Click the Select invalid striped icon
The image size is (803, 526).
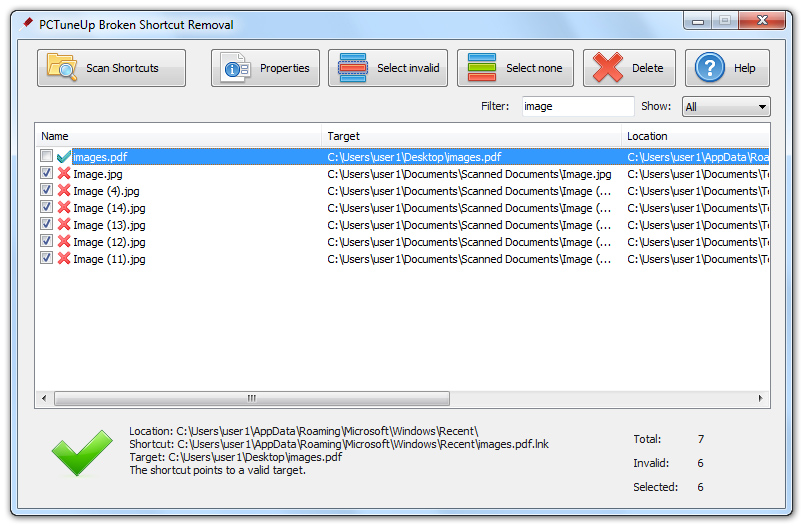(352, 68)
